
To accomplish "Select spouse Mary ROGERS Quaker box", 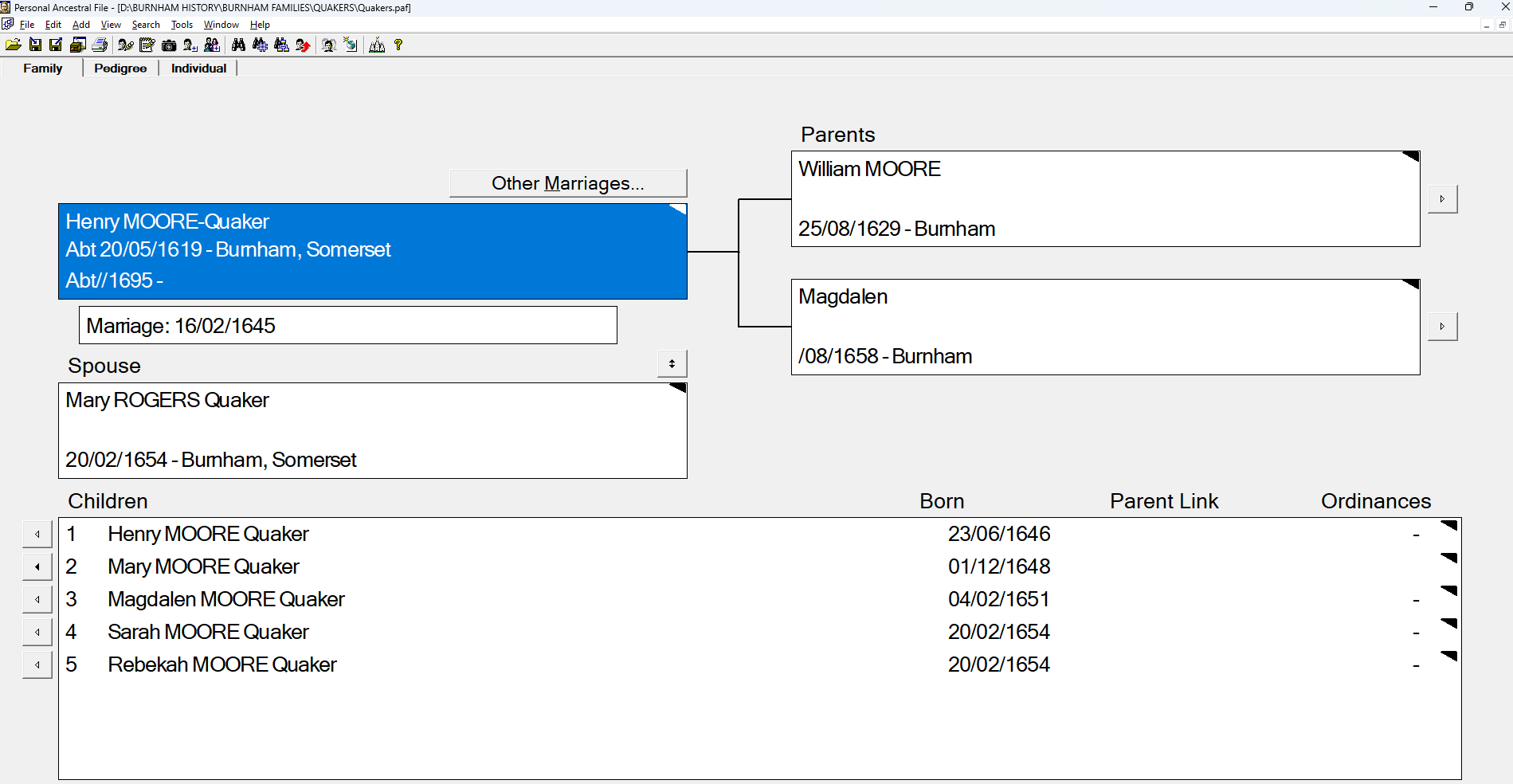I will [x=372, y=430].
